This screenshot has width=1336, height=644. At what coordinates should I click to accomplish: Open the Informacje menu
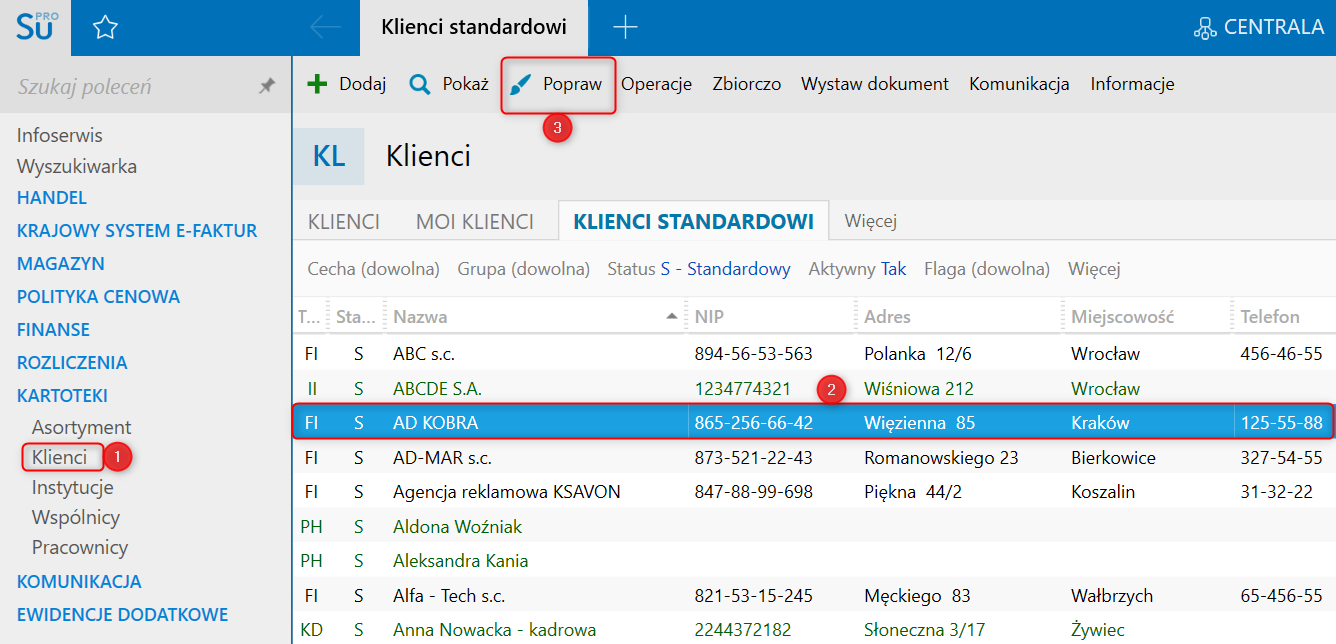coord(1132,84)
